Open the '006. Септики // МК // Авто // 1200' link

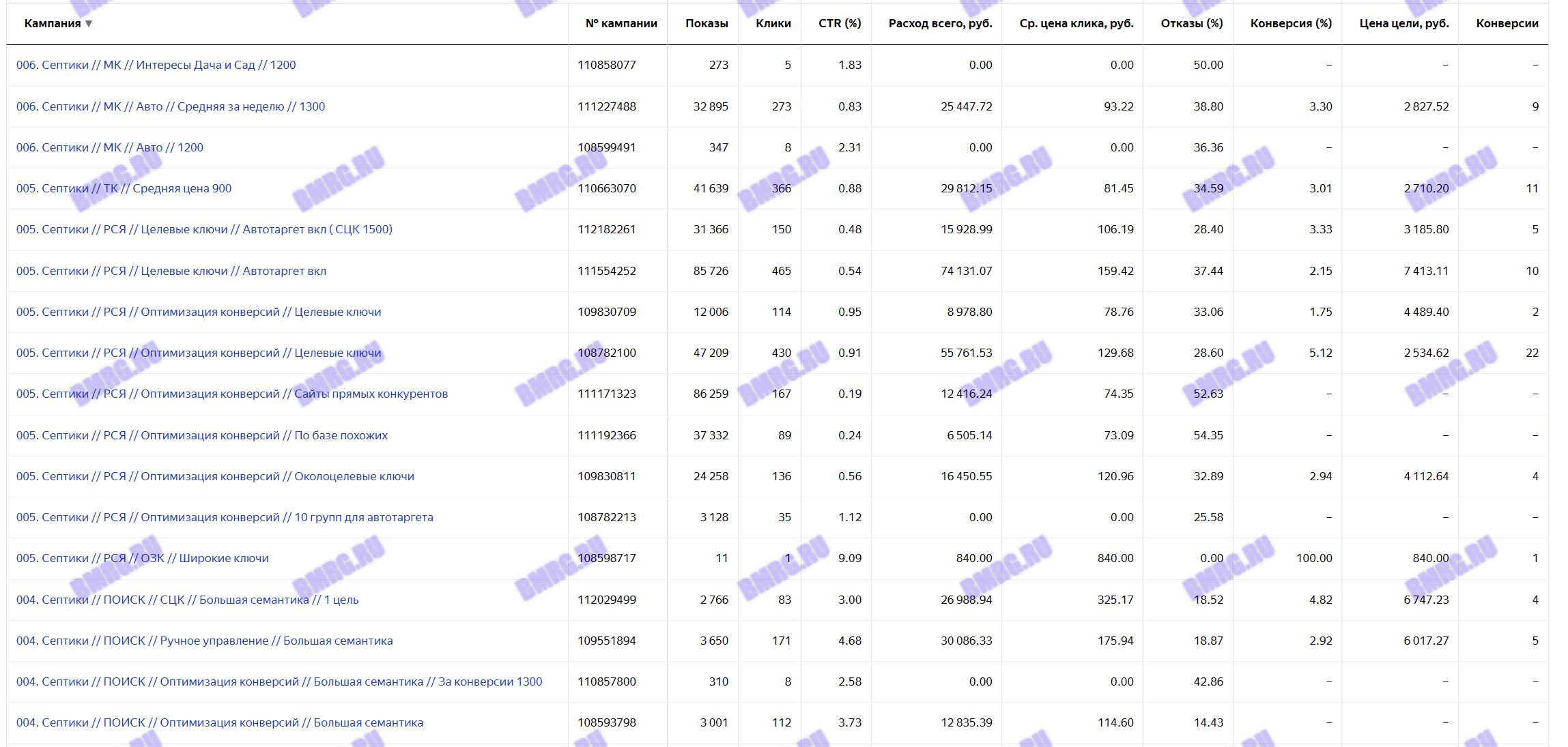(x=110, y=147)
